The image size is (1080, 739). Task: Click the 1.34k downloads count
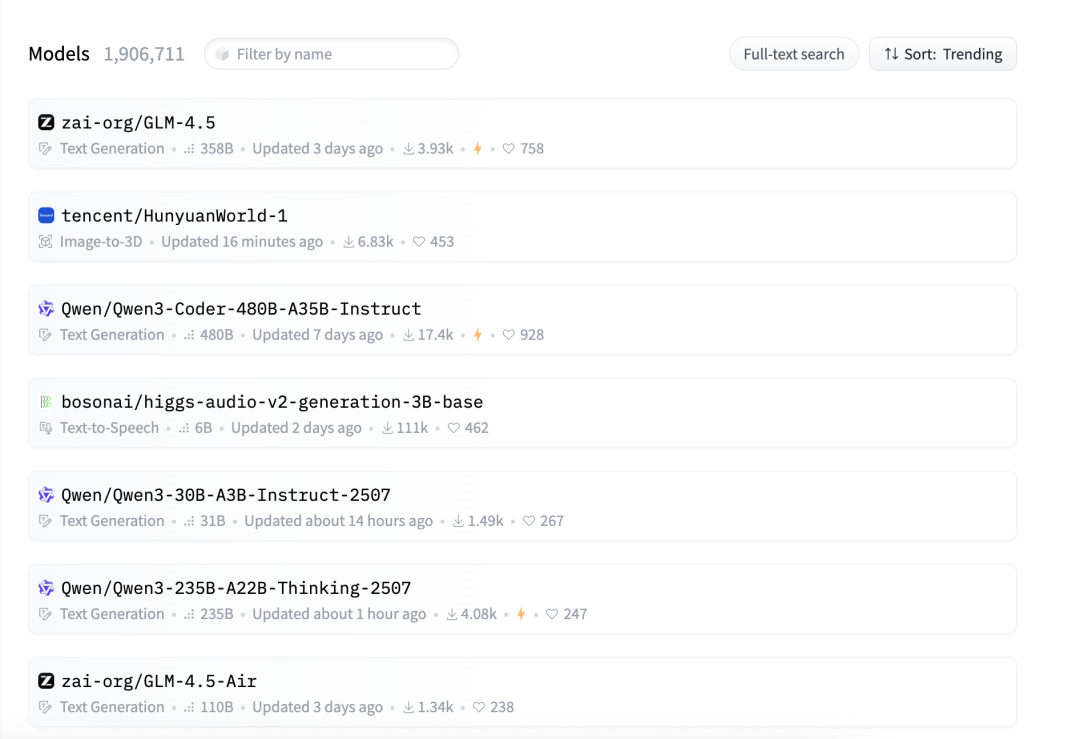(435, 707)
